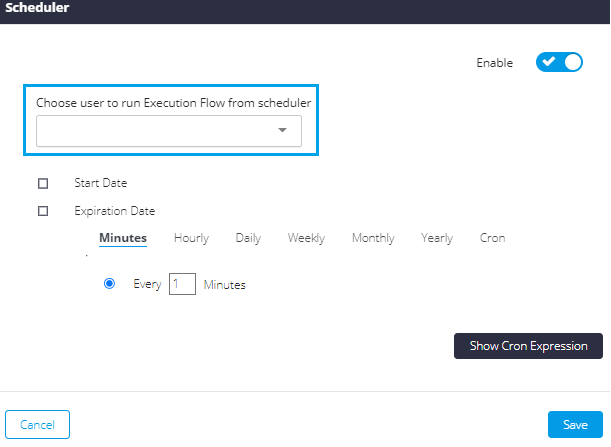Click the Enable label text
Viewport: 611px width, 447px height.
click(x=494, y=63)
